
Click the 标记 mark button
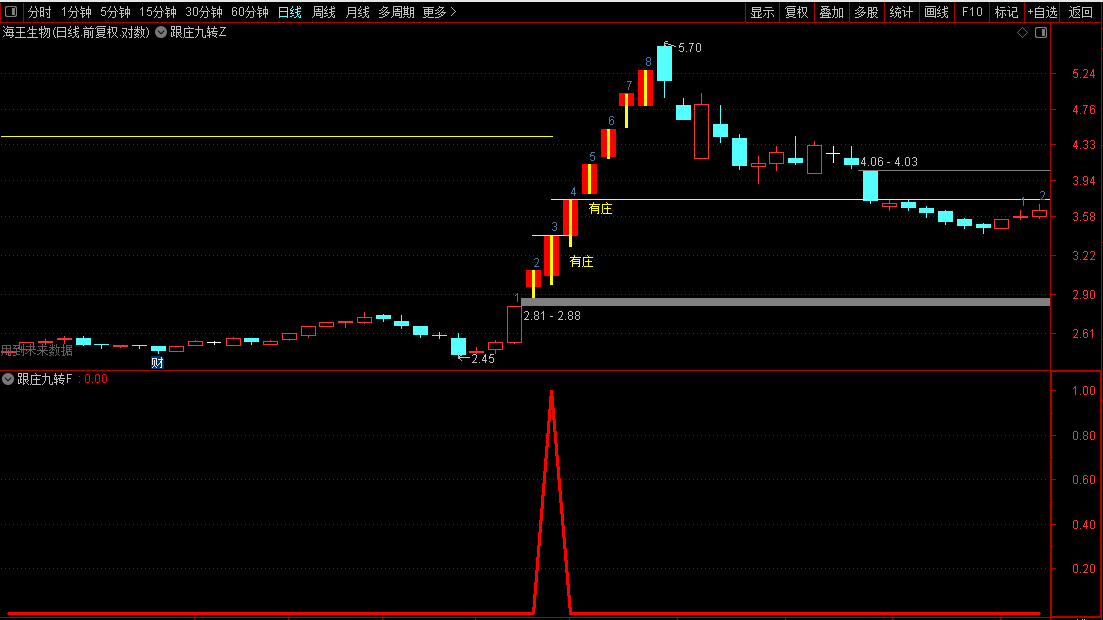pyautogui.click(x=1006, y=12)
